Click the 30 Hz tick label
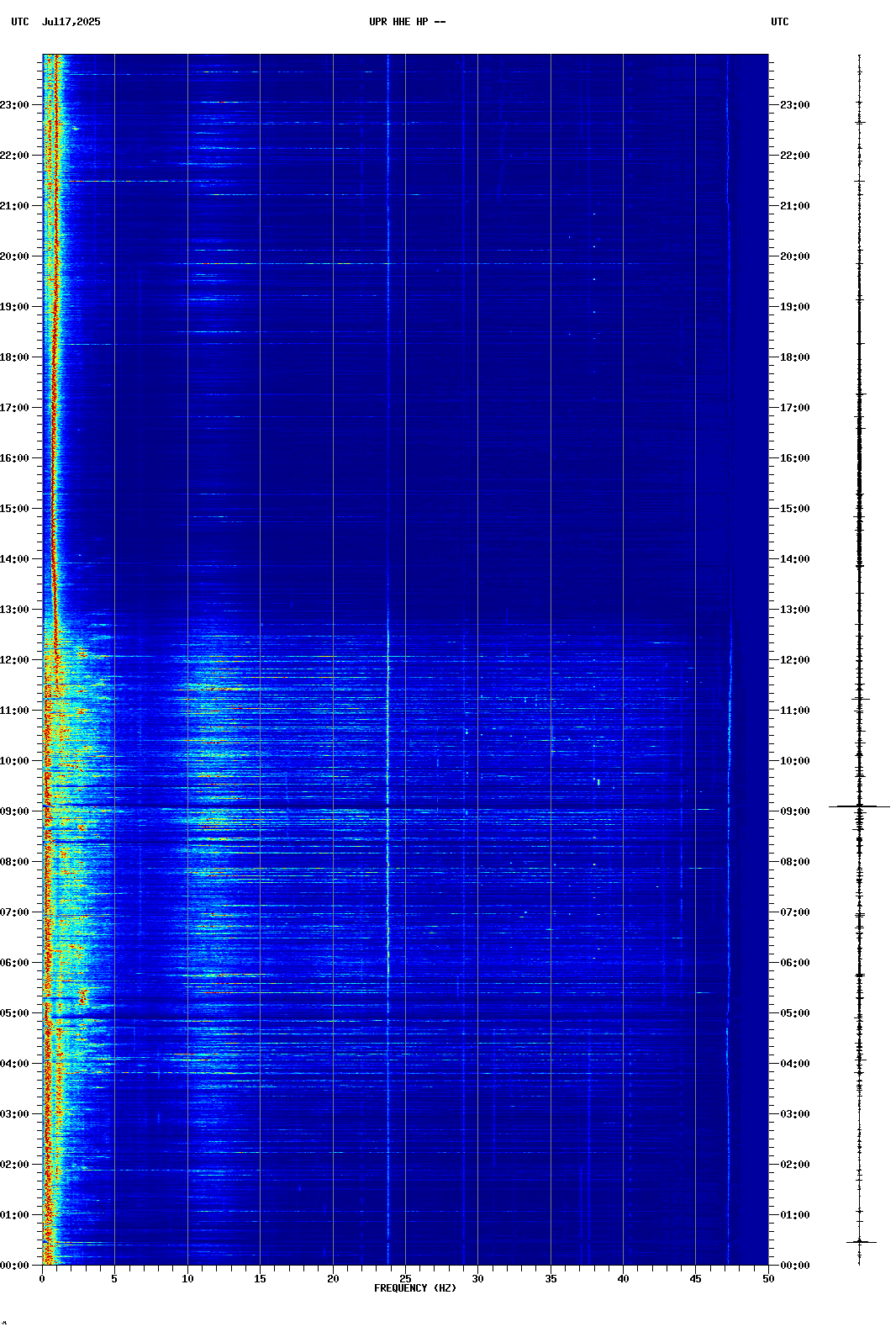 click(x=477, y=1279)
